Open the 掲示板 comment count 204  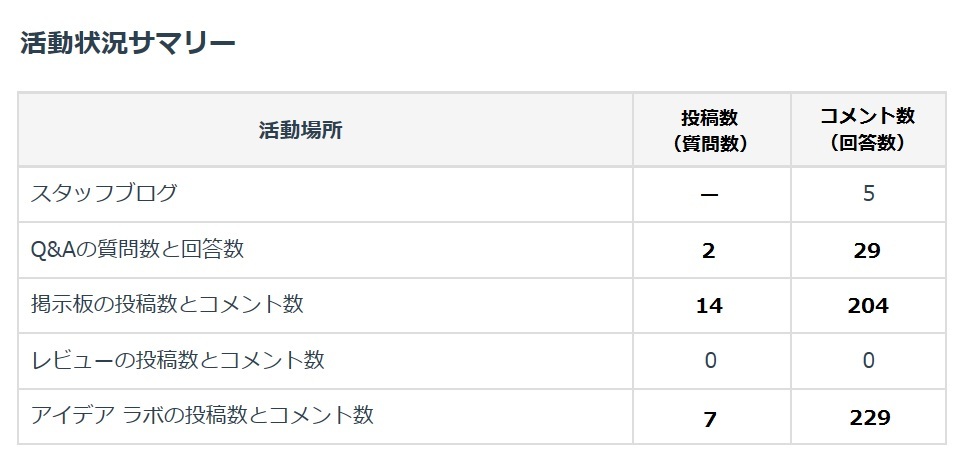[867, 306]
